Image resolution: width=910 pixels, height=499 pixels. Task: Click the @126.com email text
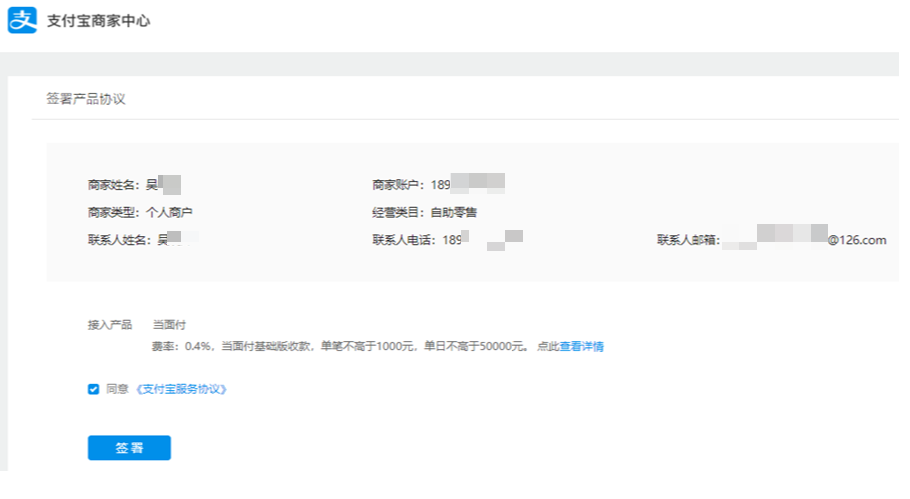(x=857, y=240)
